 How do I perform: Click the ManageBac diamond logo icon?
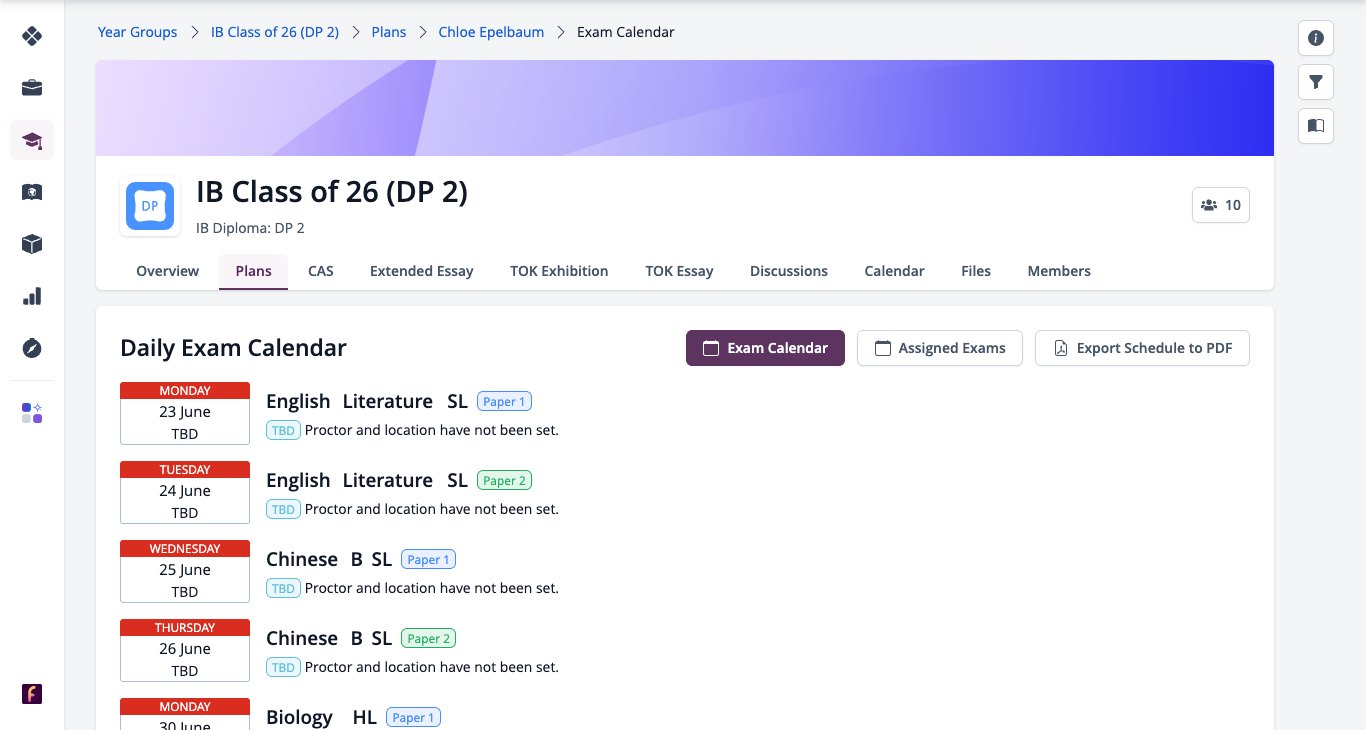coord(32,36)
